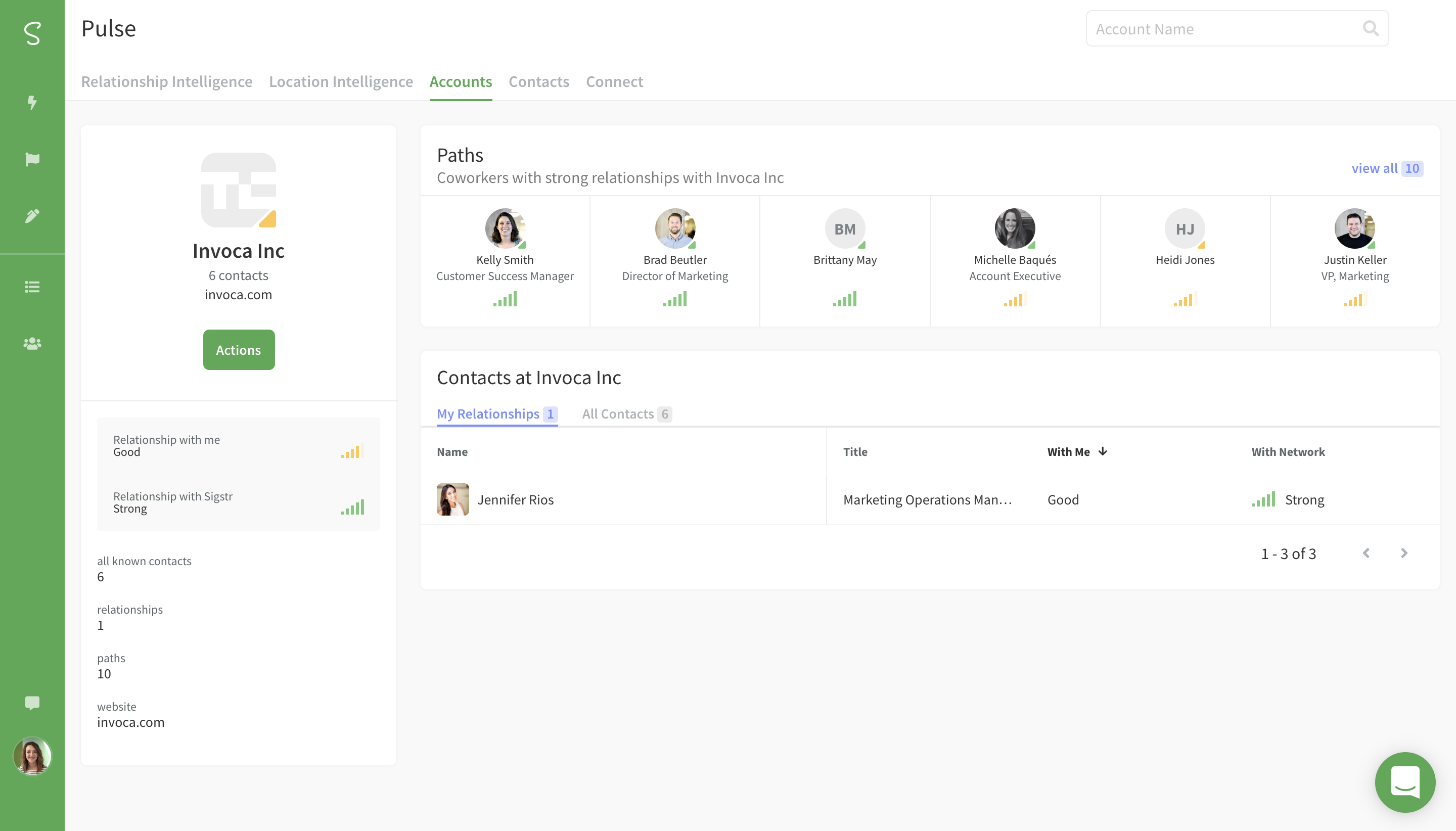The width and height of the screenshot is (1456, 831).
Task: Click Relationship with Sigstr signal bars
Action: tap(352, 507)
